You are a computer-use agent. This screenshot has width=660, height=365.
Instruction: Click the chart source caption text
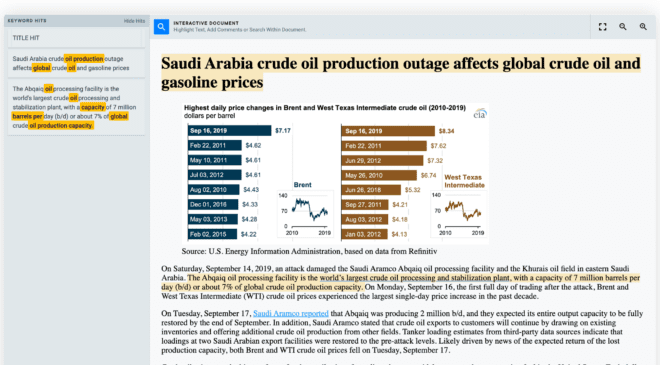point(309,251)
